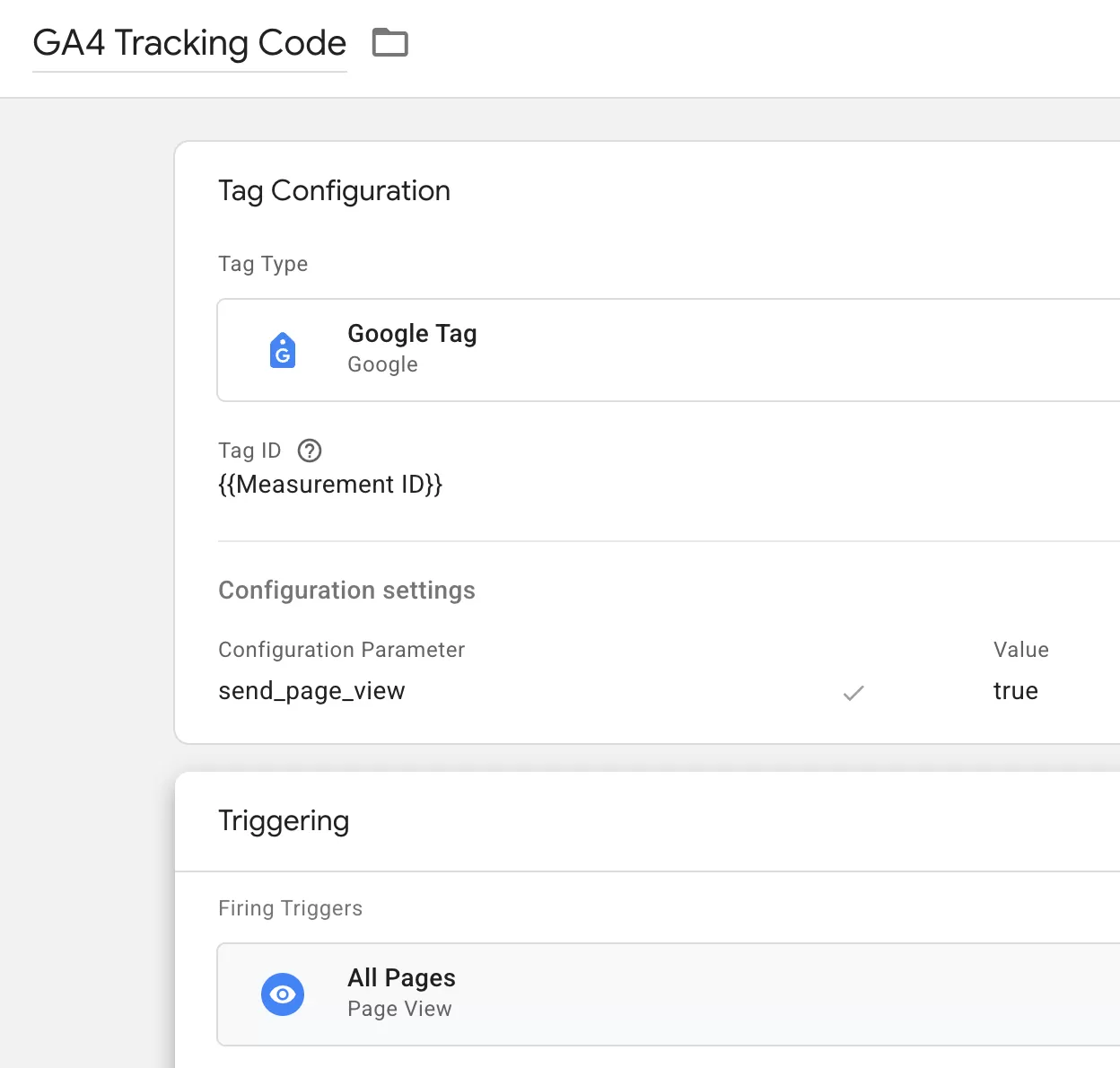Open the Tag ID help icon

pyautogui.click(x=310, y=451)
